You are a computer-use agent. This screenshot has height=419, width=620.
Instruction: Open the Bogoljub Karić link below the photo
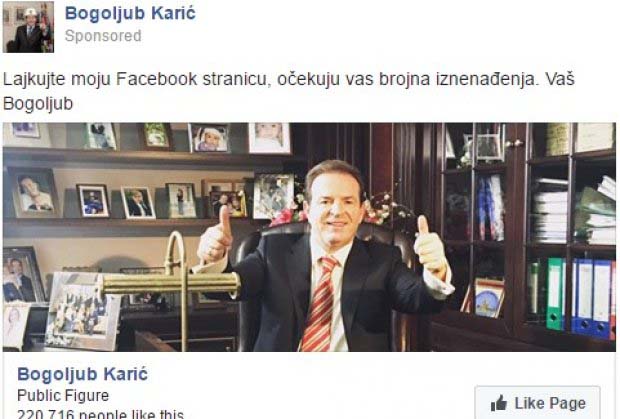point(83,374)
